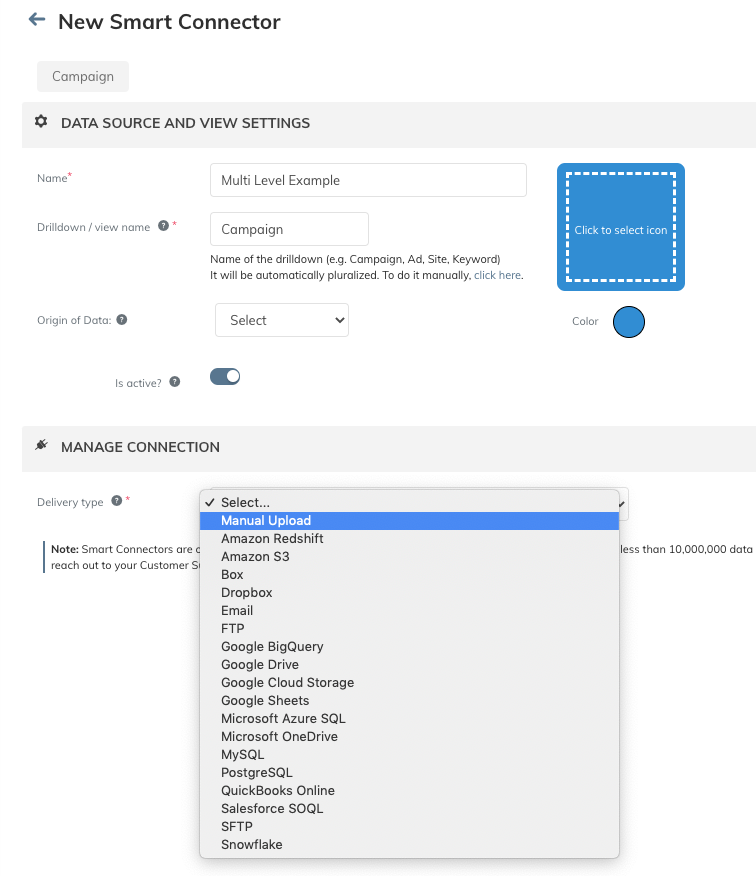Click help icon next to Delivery type
Viewport: 756px width, 876px height.
click(x=116, y=501)
